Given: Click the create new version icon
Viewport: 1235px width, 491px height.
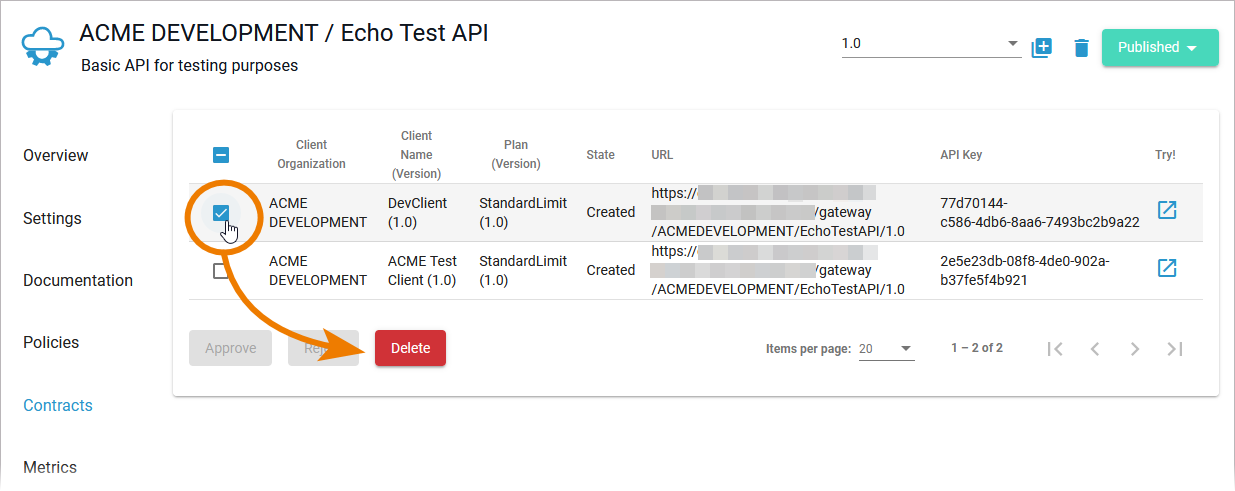Looking at the screenshot, I should click(1042, 47).
